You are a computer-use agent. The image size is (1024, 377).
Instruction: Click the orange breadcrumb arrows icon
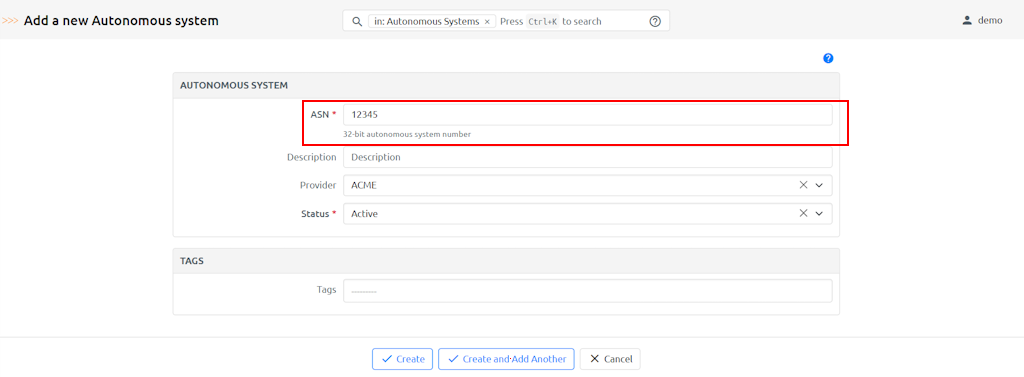[x=10, y=21]
